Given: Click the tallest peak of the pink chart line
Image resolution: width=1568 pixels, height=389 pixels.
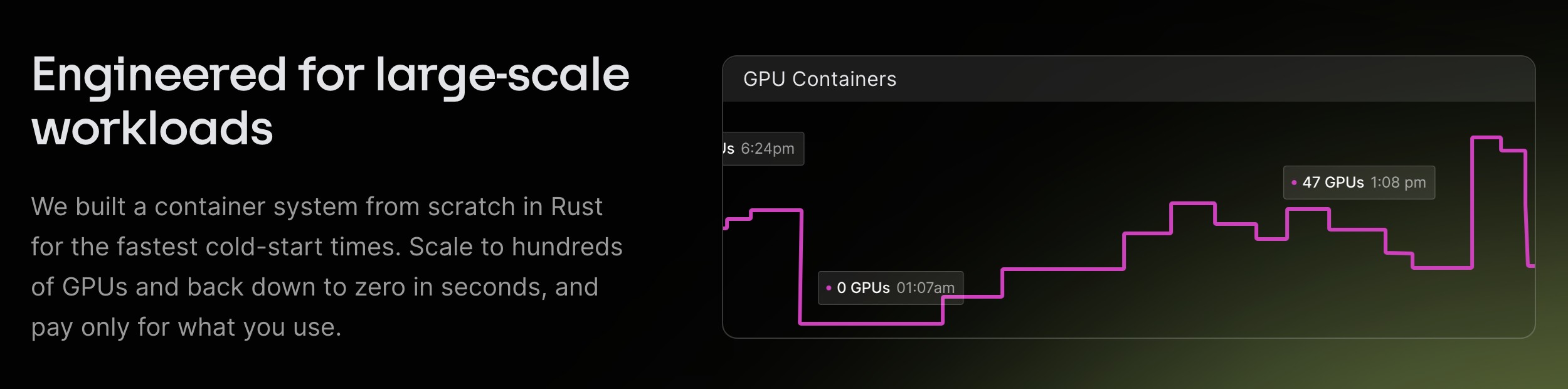Looking at the screenshot, I should click(x=1486, y=137).
